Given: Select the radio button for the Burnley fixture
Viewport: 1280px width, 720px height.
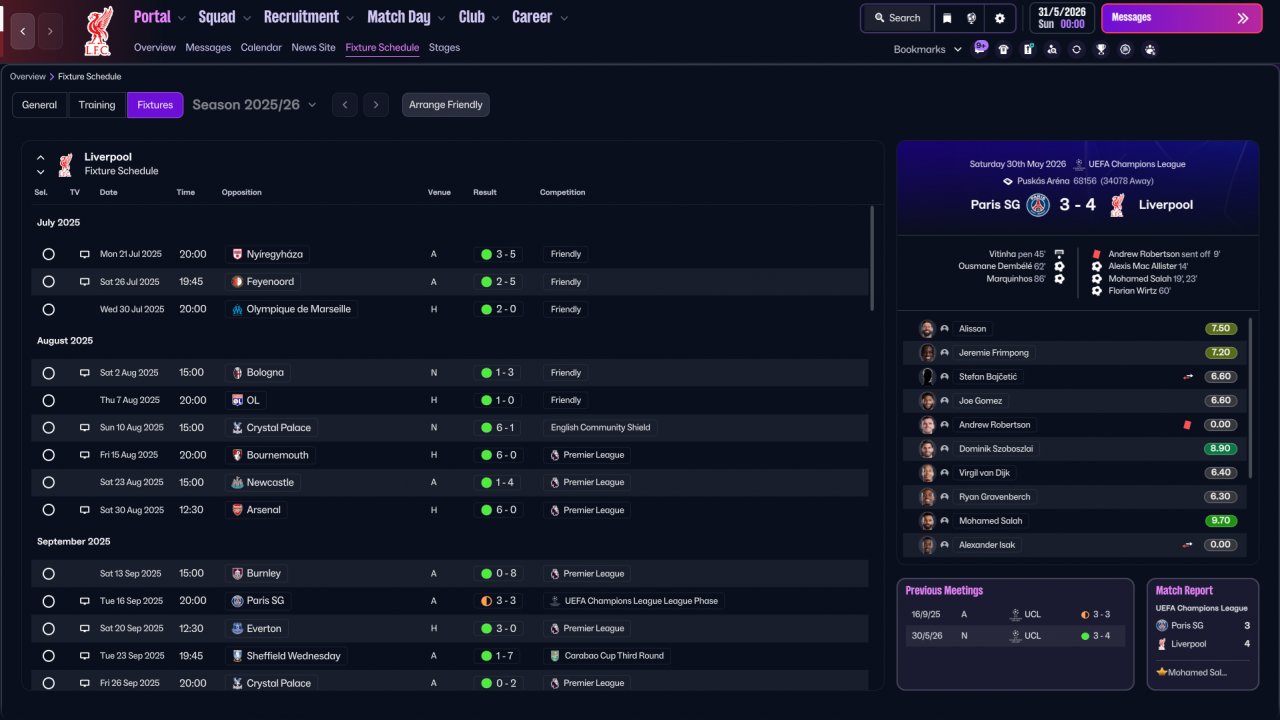Looking at the screenshot, I should click(48, 574).
